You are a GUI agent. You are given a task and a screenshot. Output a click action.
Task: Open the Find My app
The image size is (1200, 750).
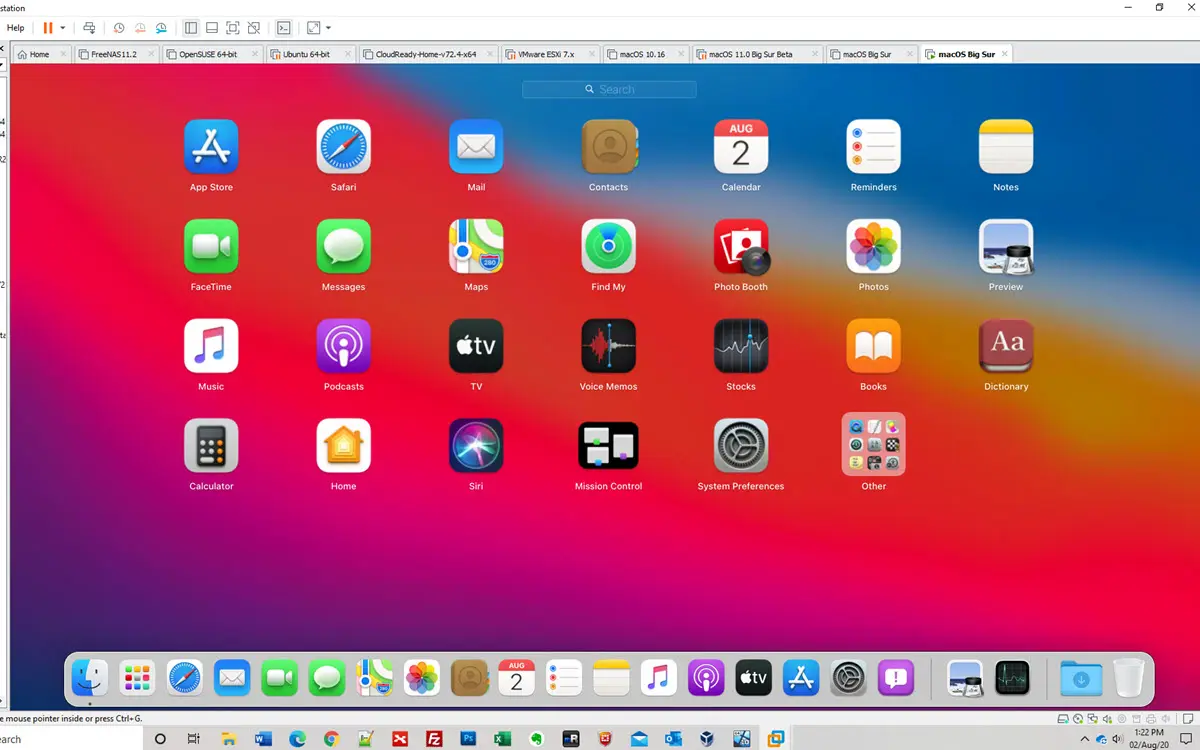coord(609,247)
